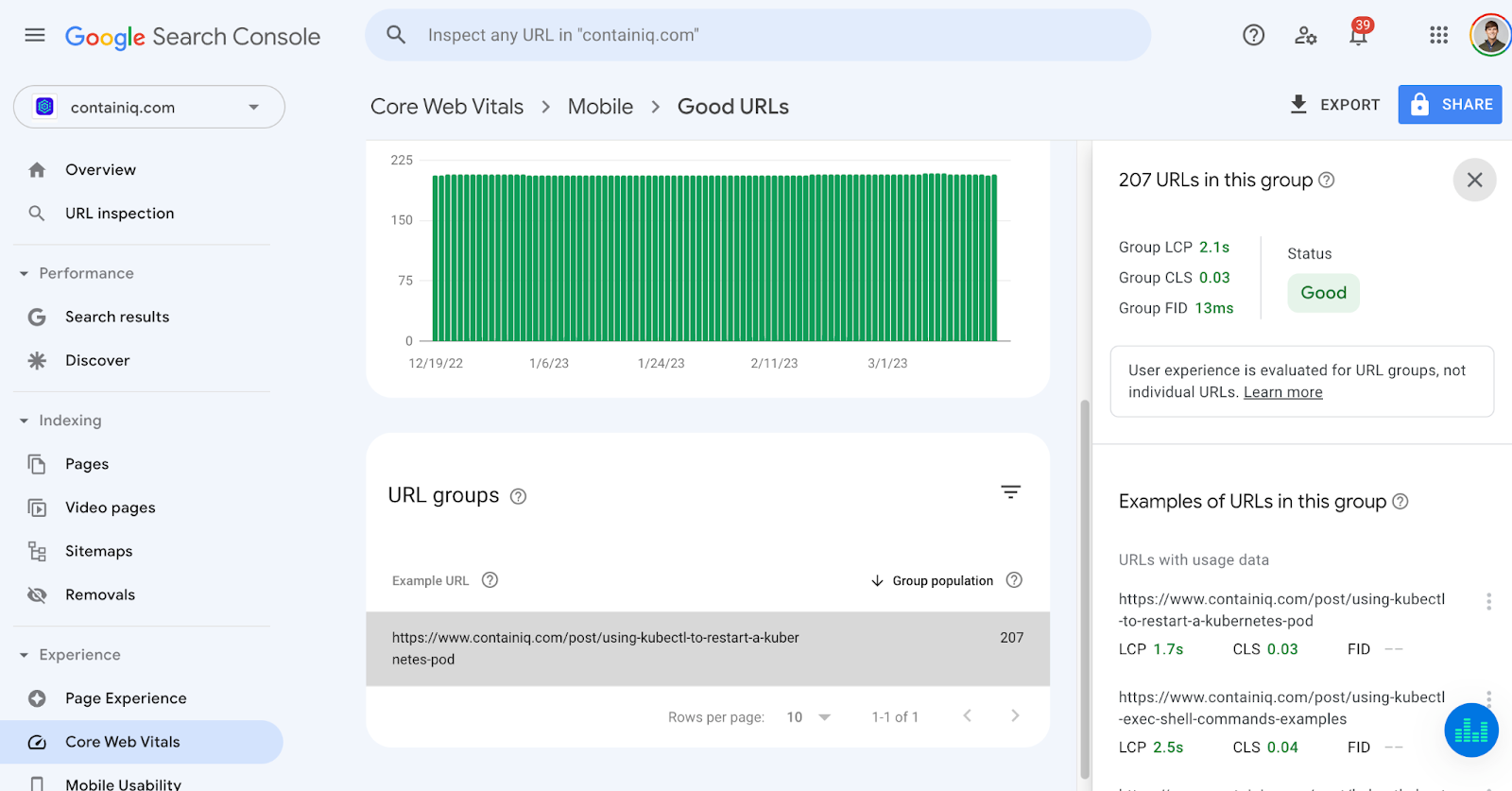Image resolution: width=1512 pixels, height=791 pixels.
Task: Click the Video pages icon
Action: coord(37,508)
